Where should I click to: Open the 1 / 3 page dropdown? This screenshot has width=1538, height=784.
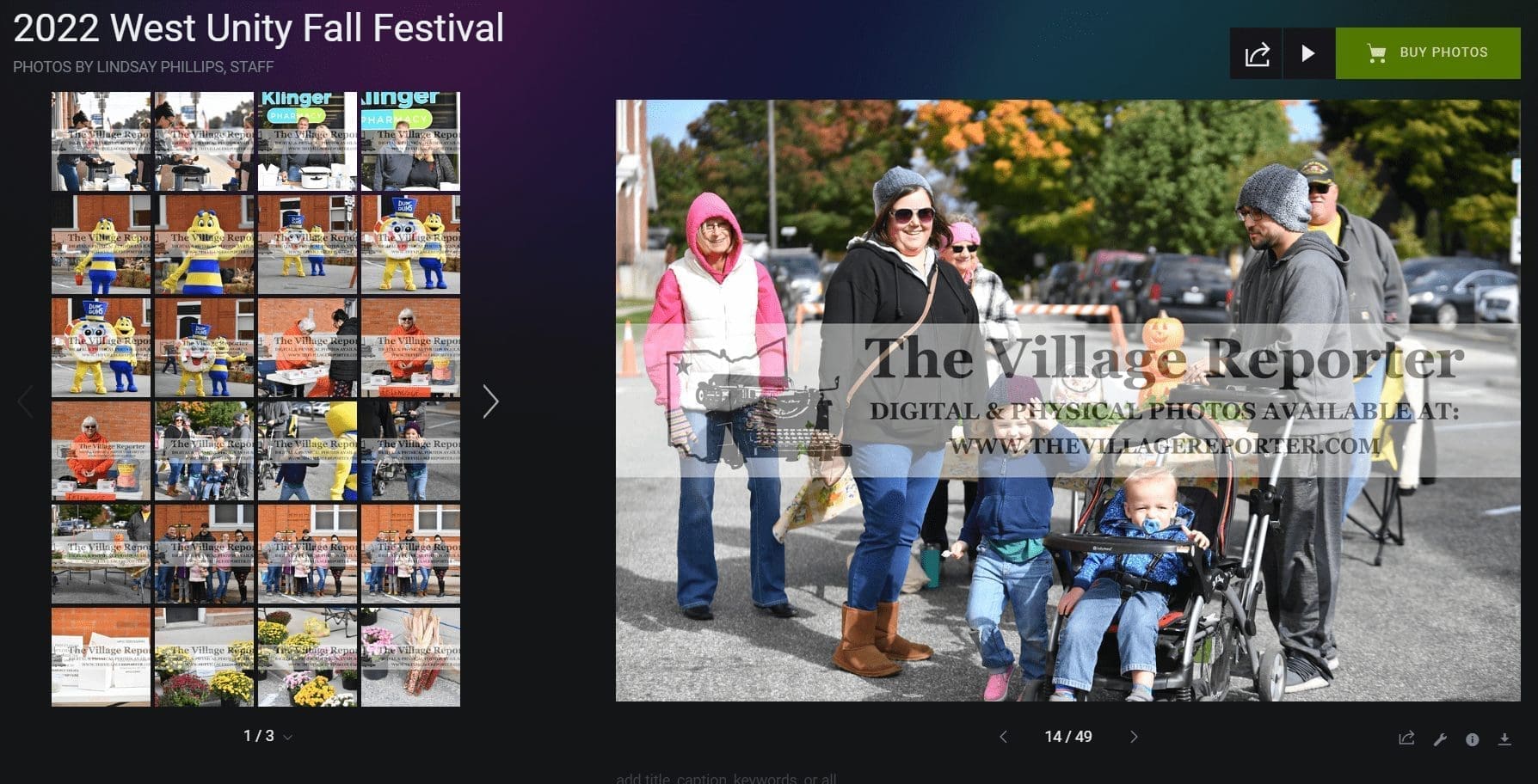tap(267, 736)
